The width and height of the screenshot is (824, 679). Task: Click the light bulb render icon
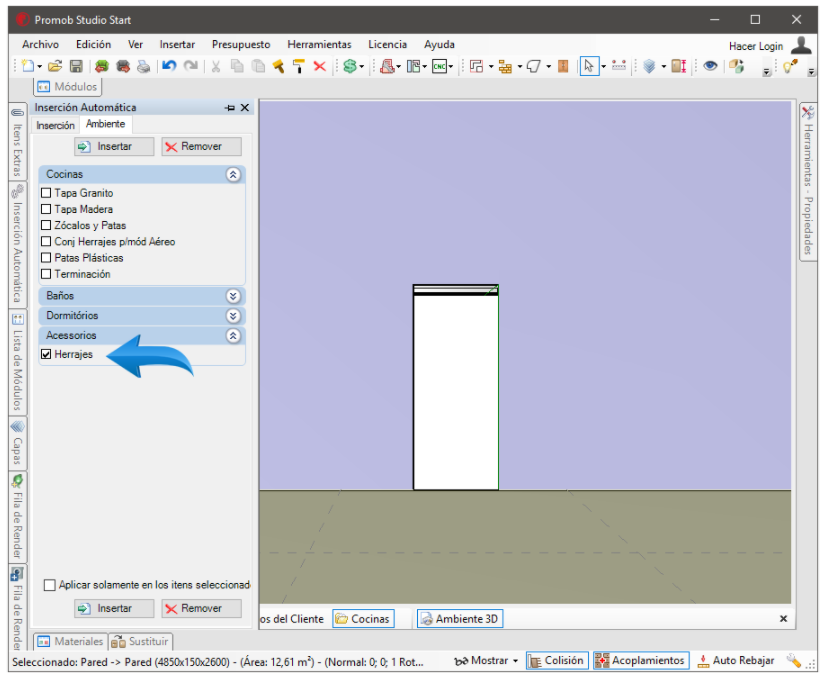[790, 66]
